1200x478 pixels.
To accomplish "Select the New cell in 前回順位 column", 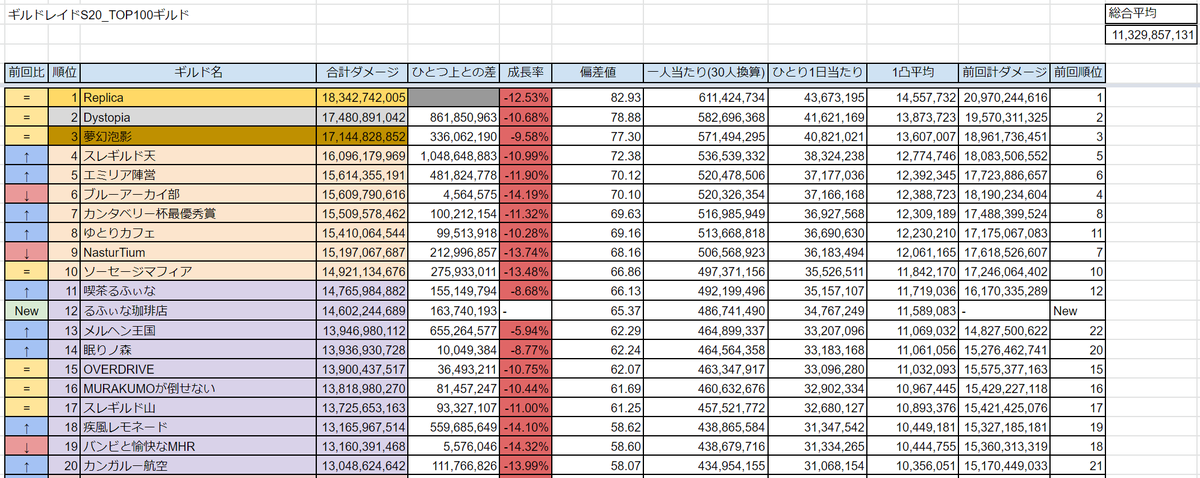I will (1078, 310).
